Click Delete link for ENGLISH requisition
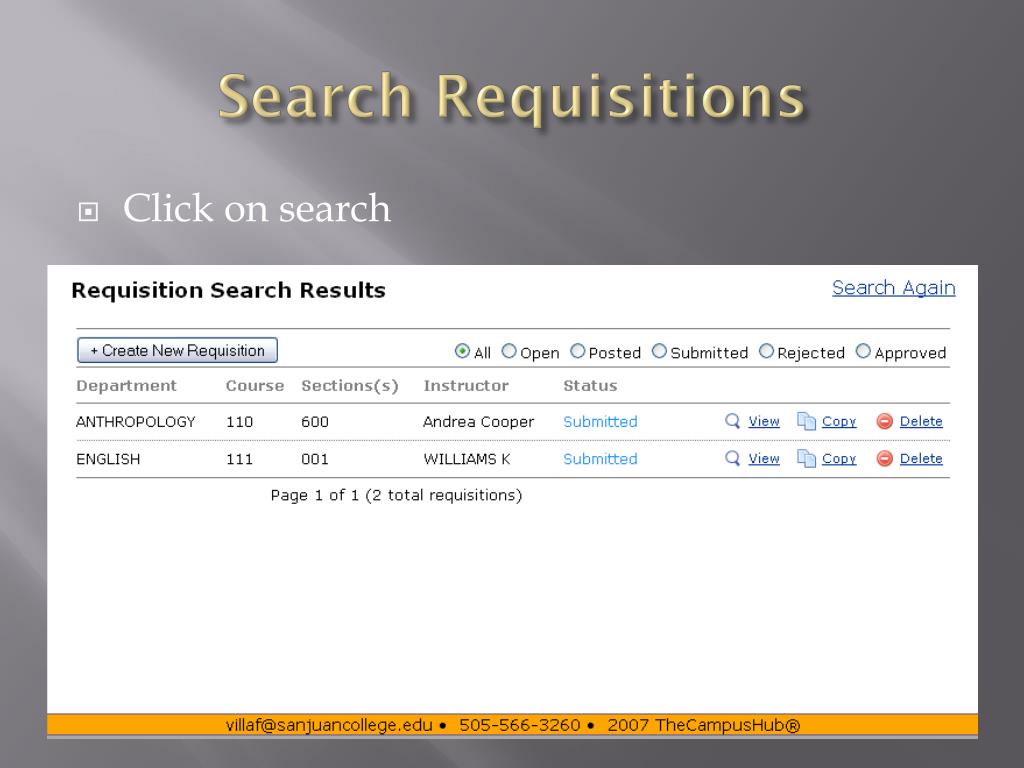 tap(921, 458)
